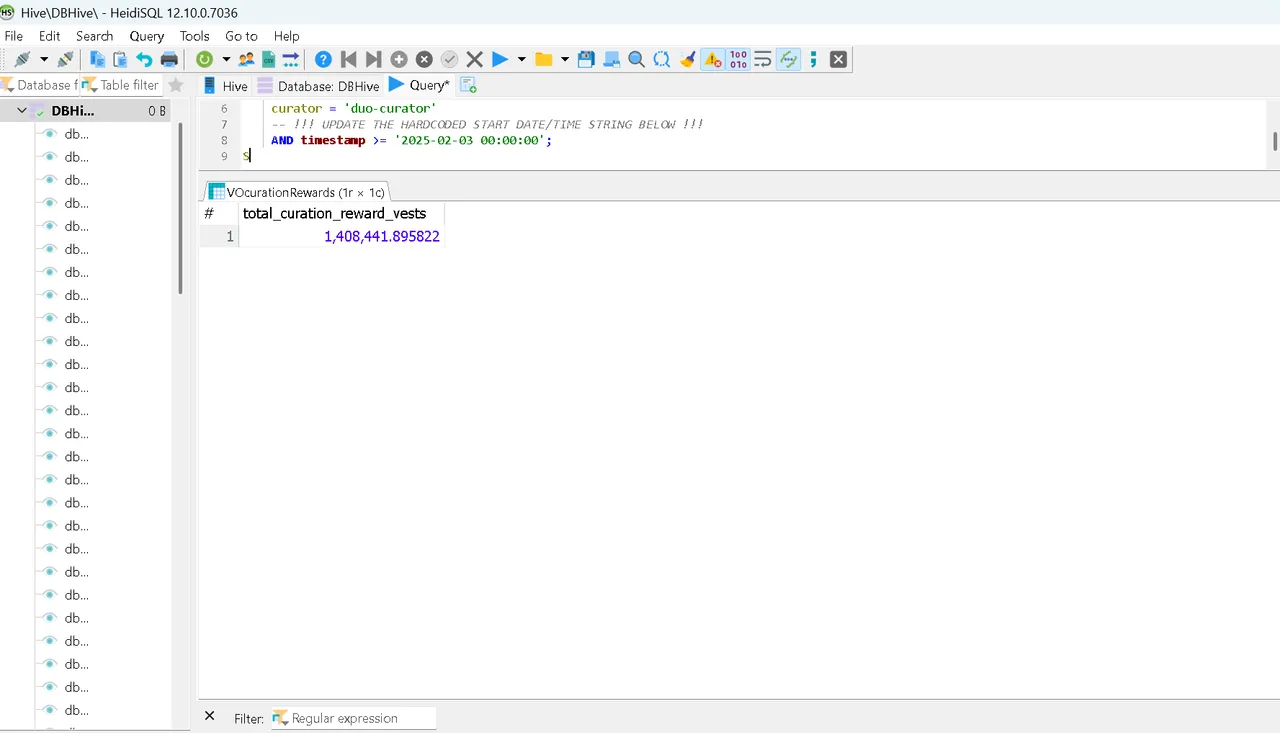Click the Copy toolbar icon

click(98, 59)
